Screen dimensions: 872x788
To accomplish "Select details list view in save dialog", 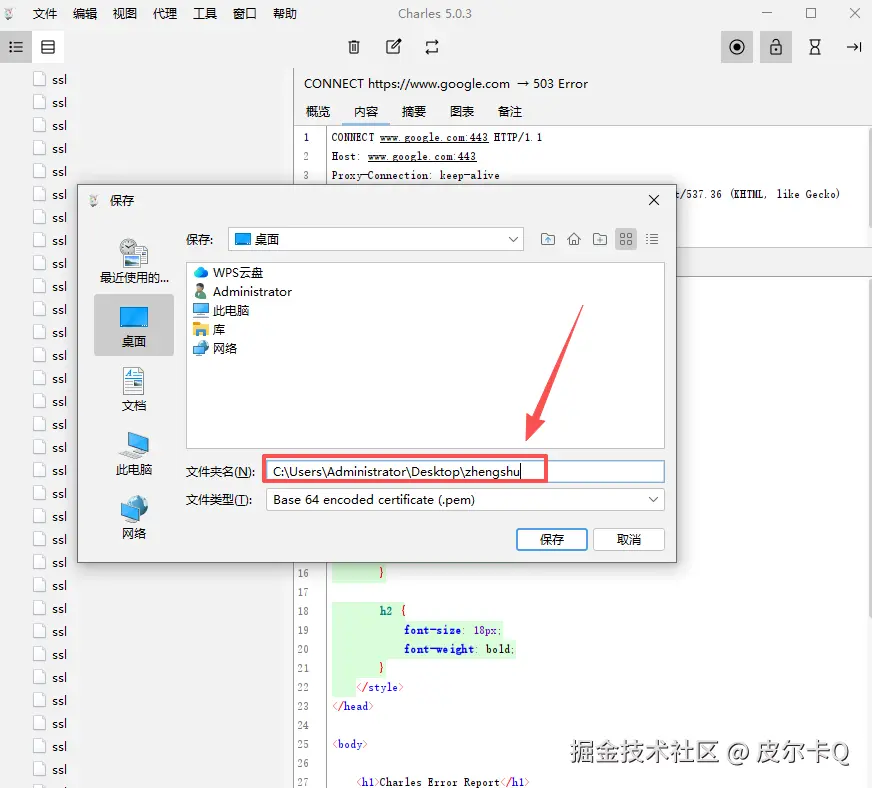I will [652, 239].
